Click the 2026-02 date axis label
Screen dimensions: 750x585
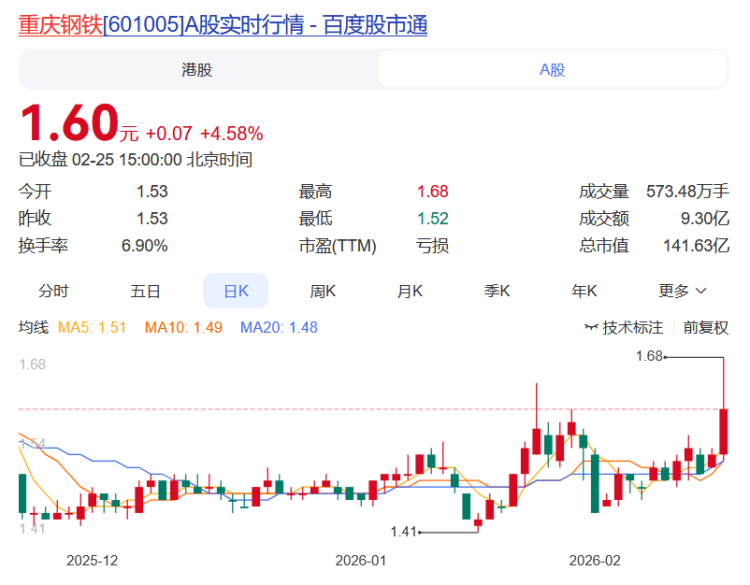pyautogui.click(x=594, y=560)
